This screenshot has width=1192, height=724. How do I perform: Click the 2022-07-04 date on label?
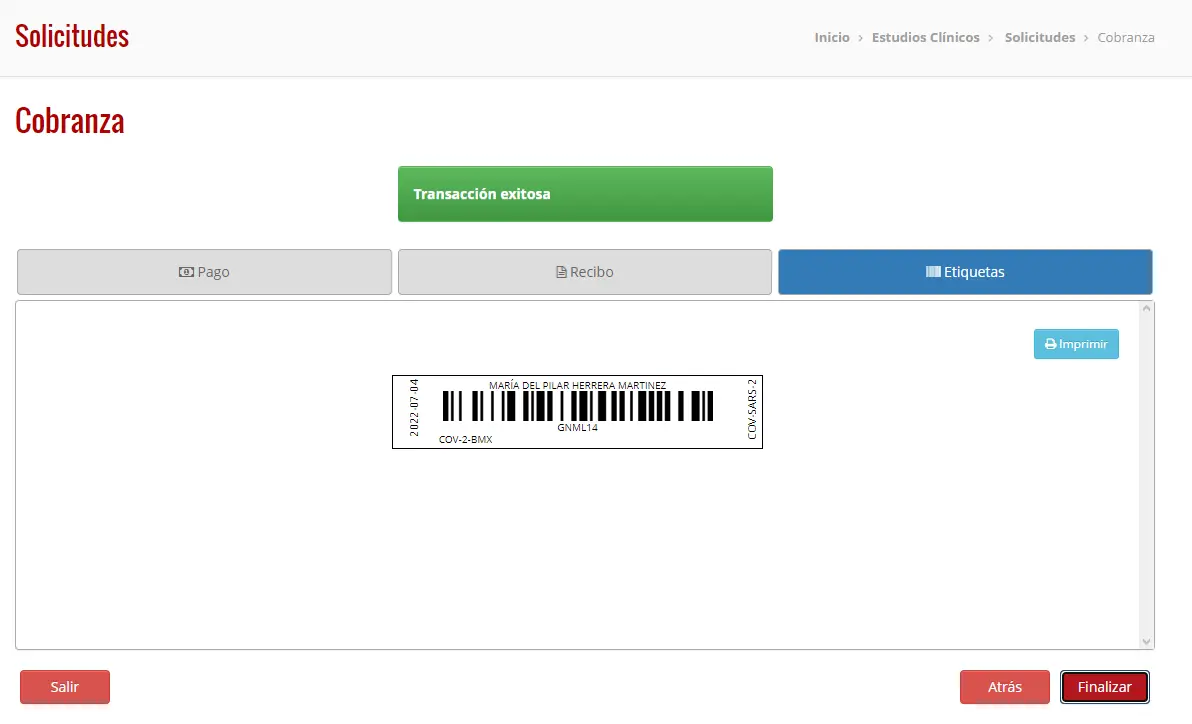pos(414,408)
